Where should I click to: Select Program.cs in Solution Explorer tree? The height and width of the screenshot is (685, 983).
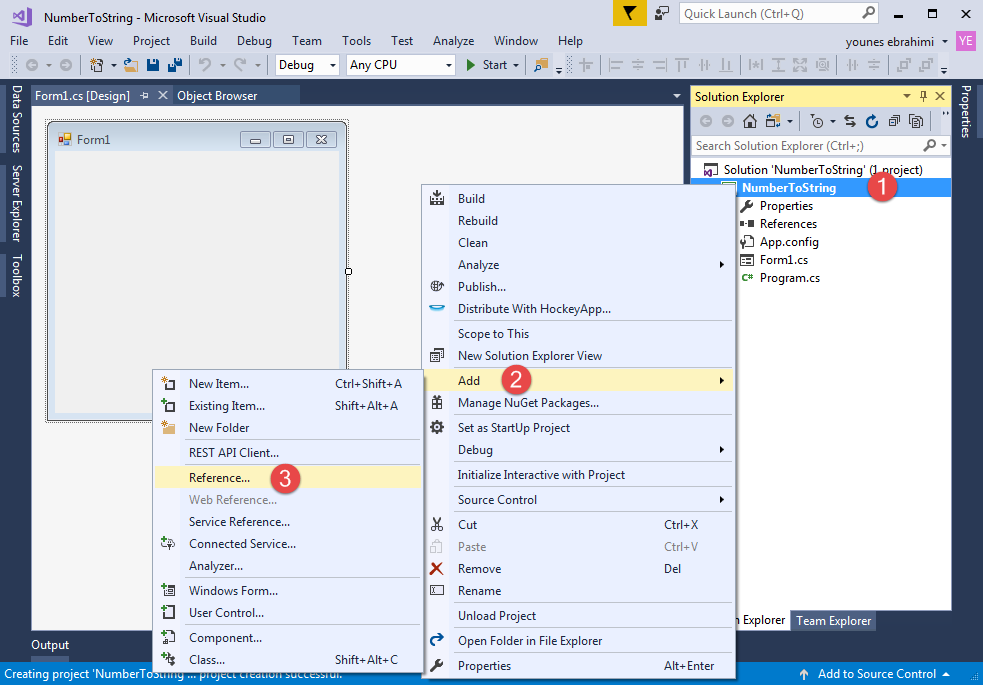pyautogui.click(x=789, y=278)
